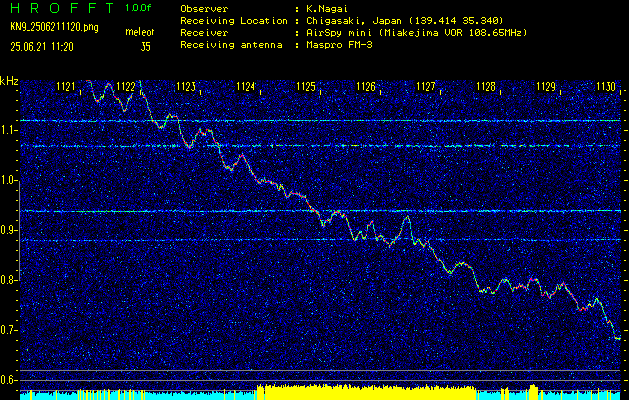This screenshot has height=400, width=629.
Task: Click the 1.0 kHz frequency label
Action: 9,181
